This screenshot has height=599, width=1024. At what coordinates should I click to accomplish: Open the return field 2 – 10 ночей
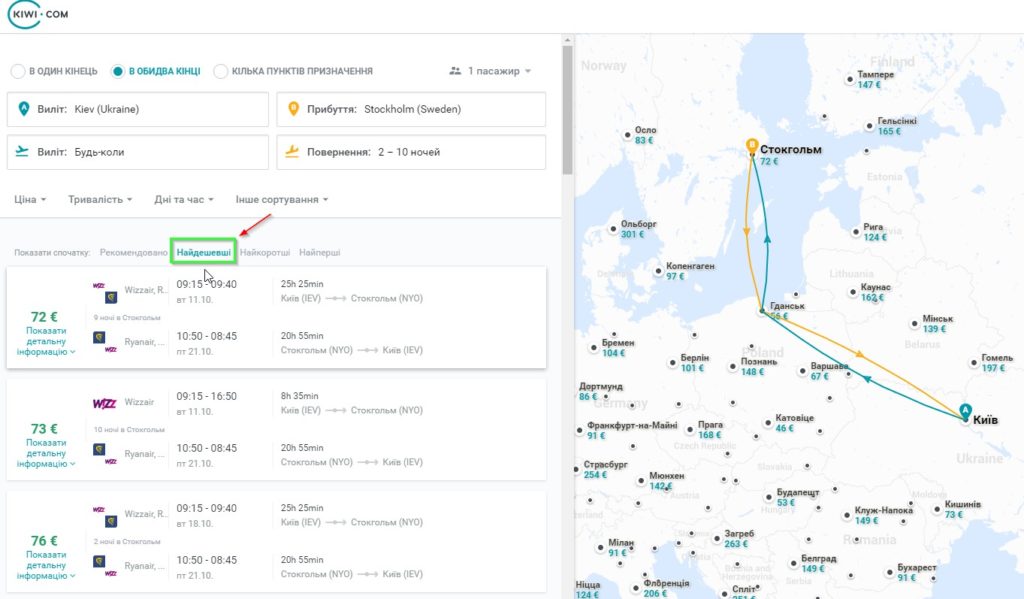(411, 152)
